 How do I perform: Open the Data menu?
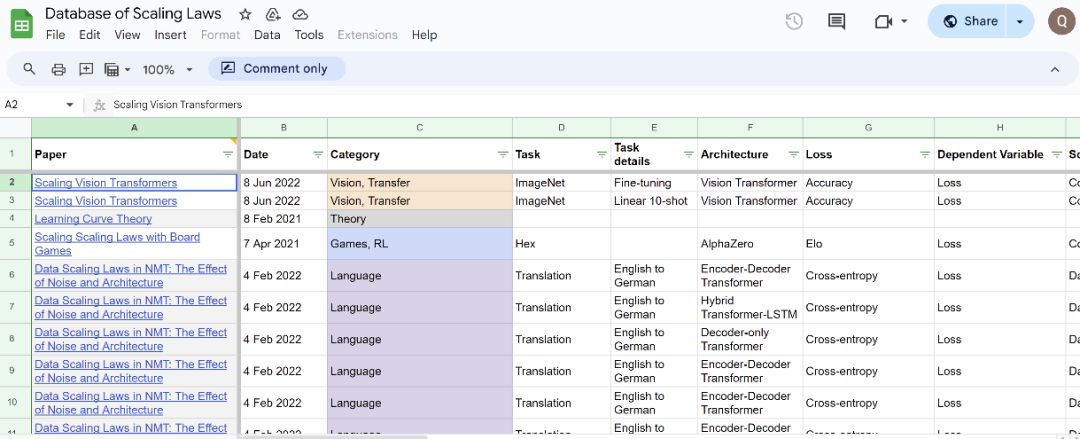coord(267,35)
